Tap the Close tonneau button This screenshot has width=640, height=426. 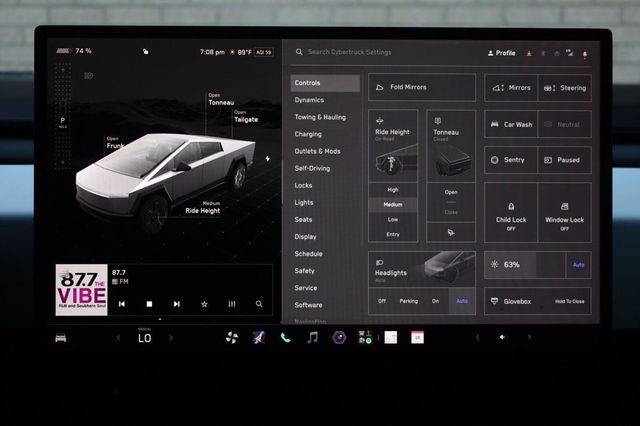click(451, 212)
